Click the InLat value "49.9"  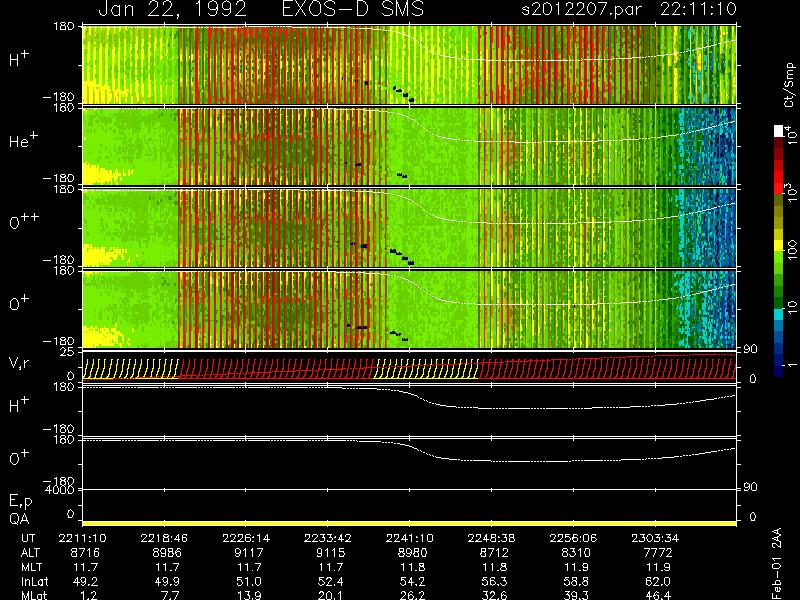click(x=167, y=581)
